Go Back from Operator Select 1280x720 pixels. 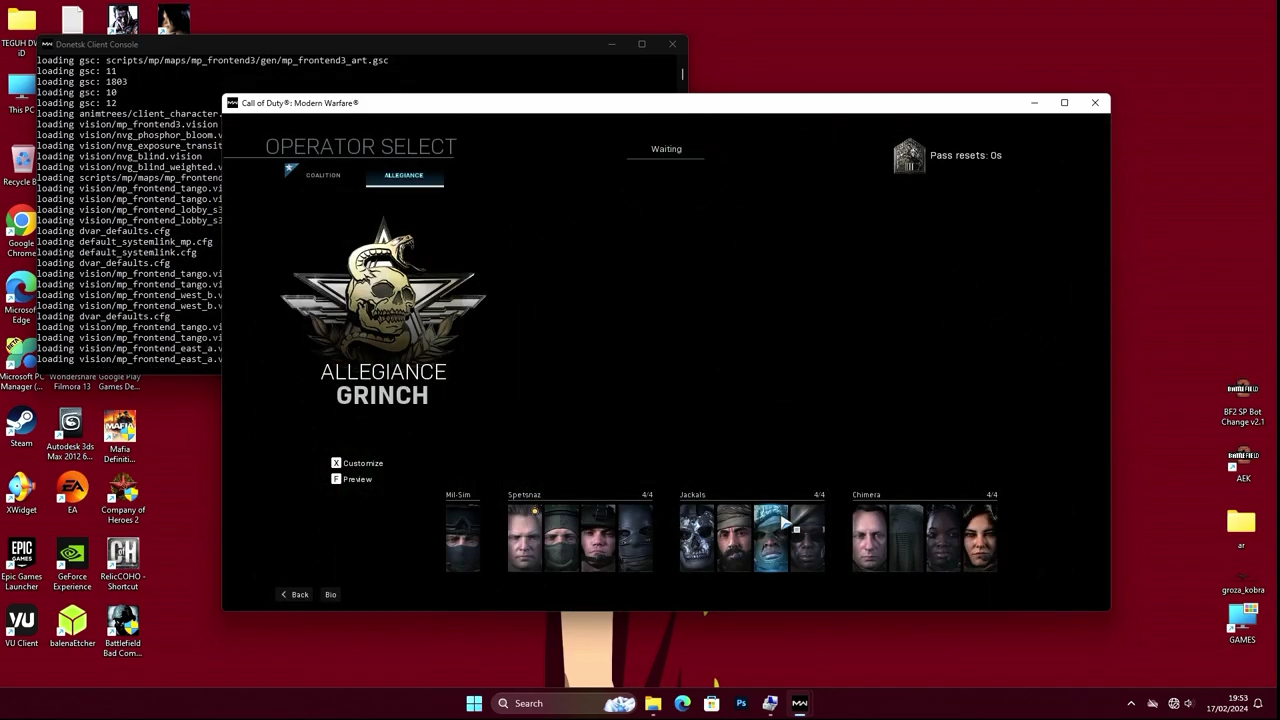tap(295, 595)
